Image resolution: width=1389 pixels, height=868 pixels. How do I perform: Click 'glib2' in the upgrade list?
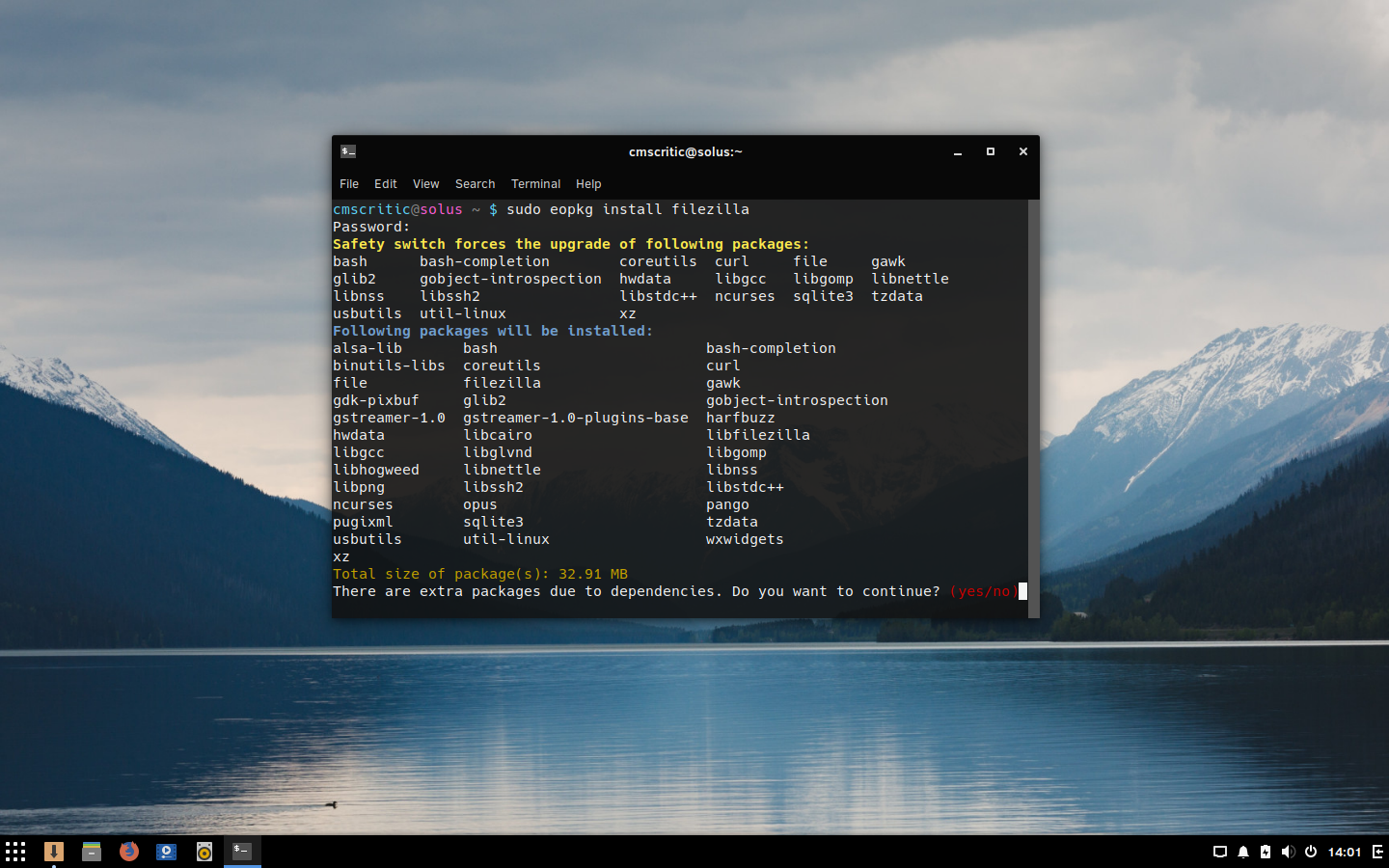354,279
